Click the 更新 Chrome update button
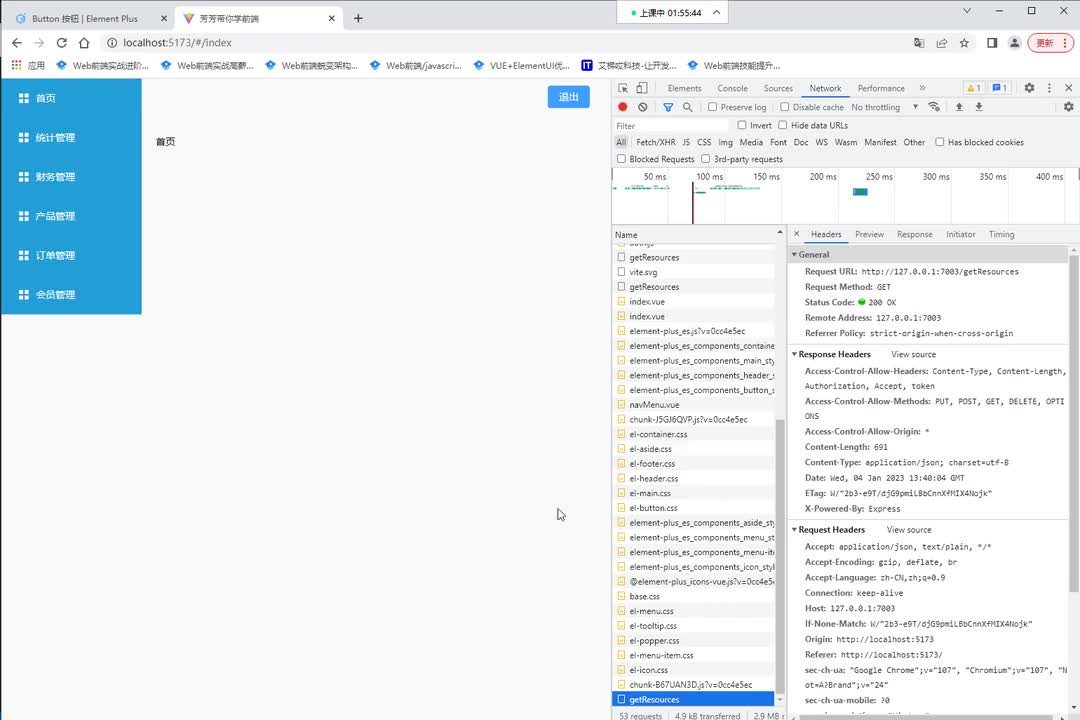 tap(1050, 43)
